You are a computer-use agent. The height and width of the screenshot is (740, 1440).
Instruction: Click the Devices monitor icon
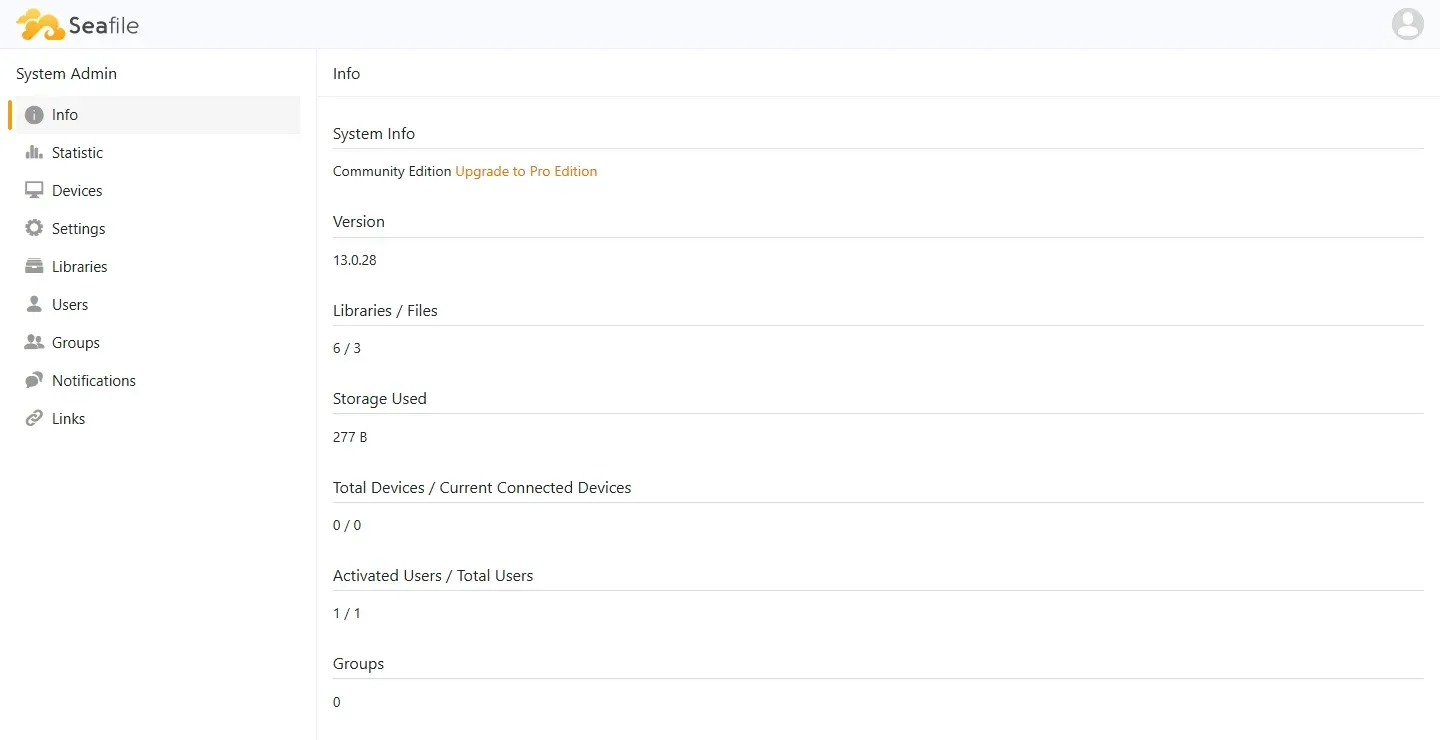point(34,191)
